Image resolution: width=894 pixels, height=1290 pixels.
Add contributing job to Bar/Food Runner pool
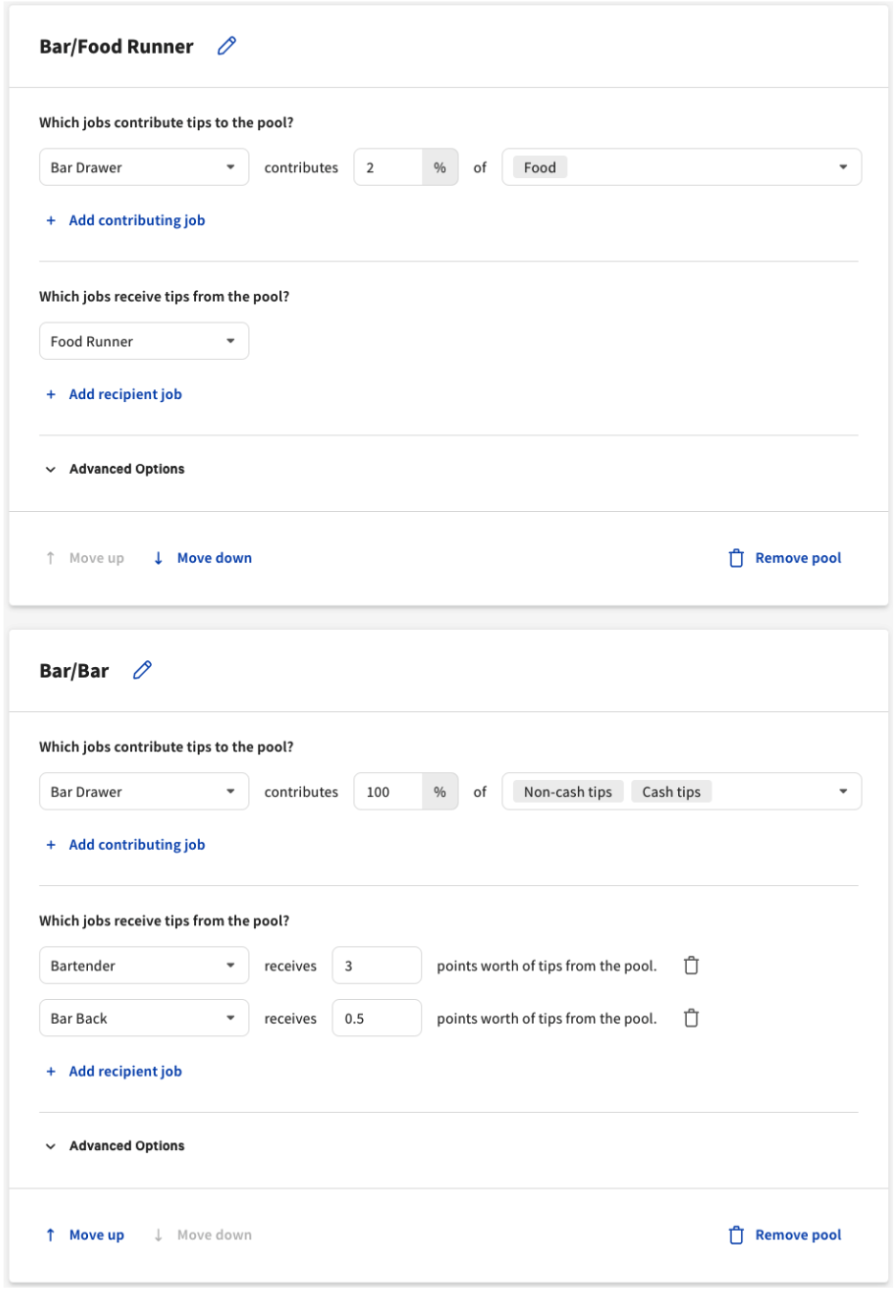pyautogui.click(x=126, y=220)
